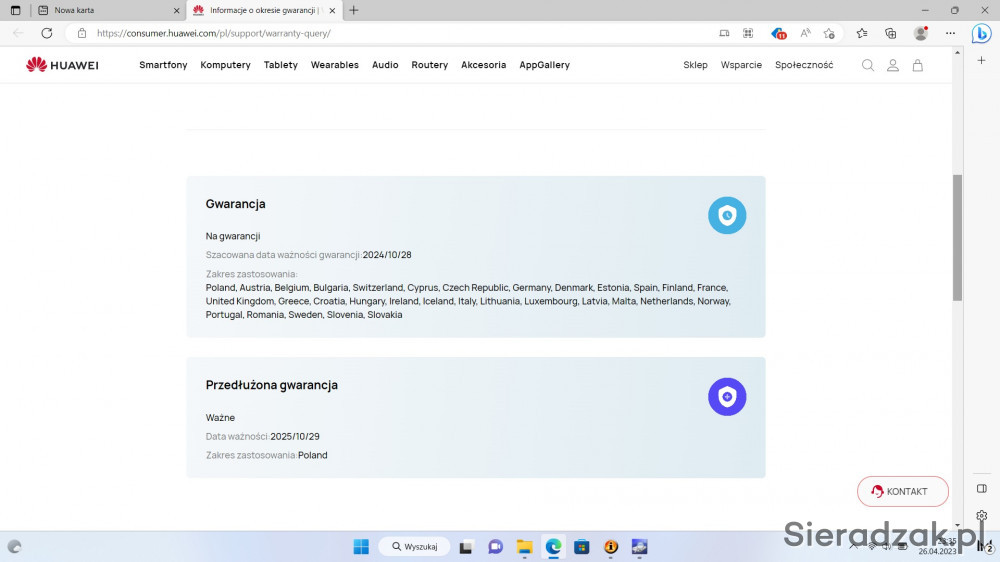This screenshot has width=1000, height=562.
Task: Add this page to favorites with the star icon
Action: tap(829, 33)
